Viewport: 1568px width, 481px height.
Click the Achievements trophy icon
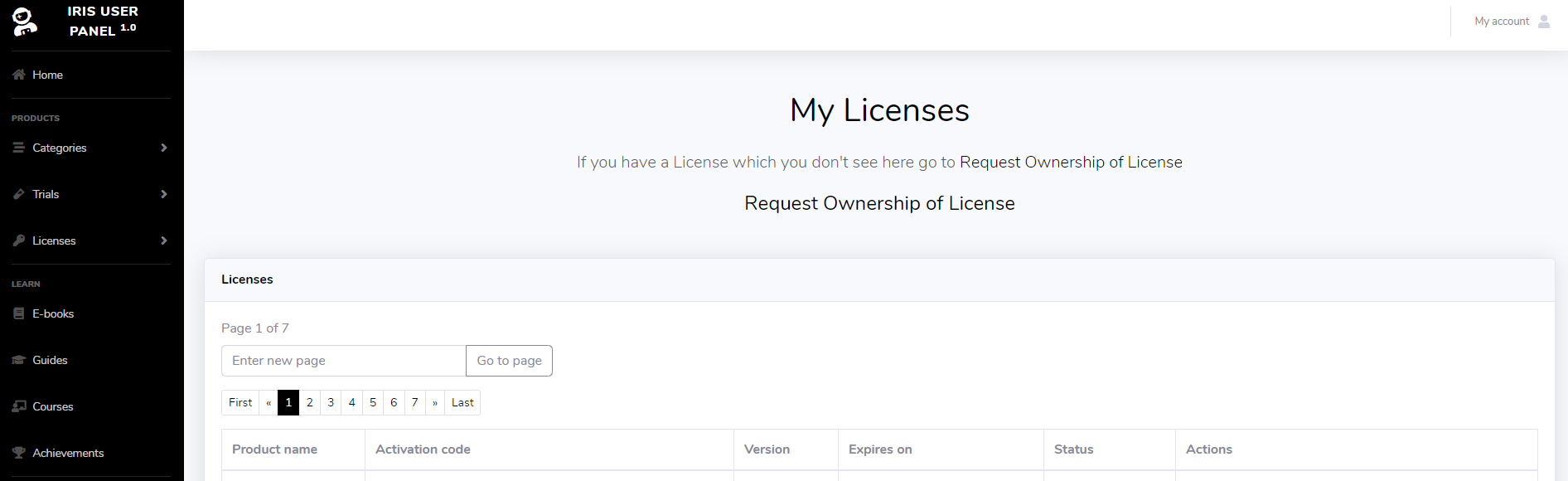pos(19,453)
